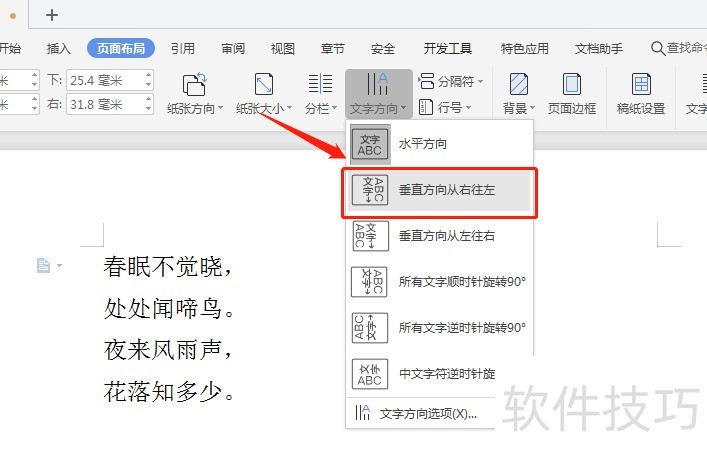The height and width of the screenshot is (461, 707).
Task: Click the bottom margin input field
Action: tap(96, 80)
